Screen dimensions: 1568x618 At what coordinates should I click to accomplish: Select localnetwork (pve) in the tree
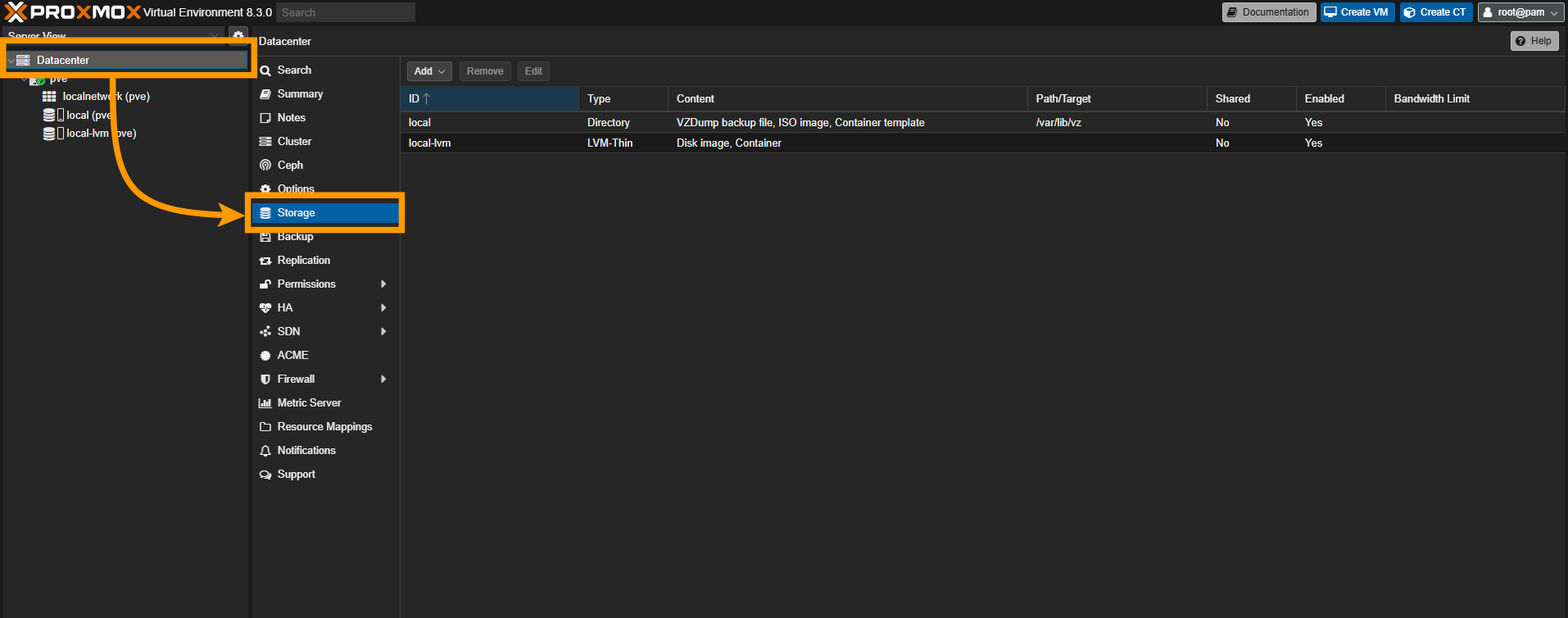pos(106,97)
